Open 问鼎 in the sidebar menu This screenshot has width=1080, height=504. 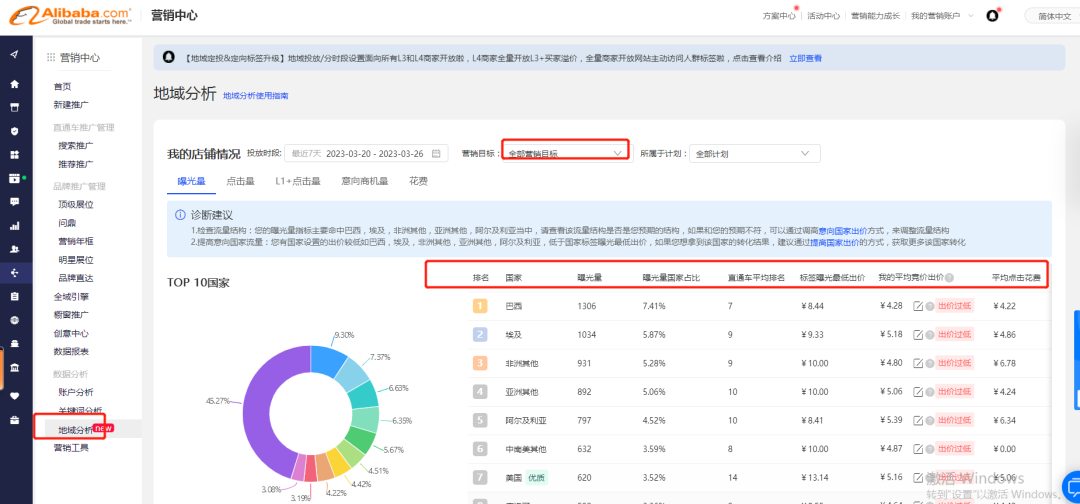(x=68, y=223)
